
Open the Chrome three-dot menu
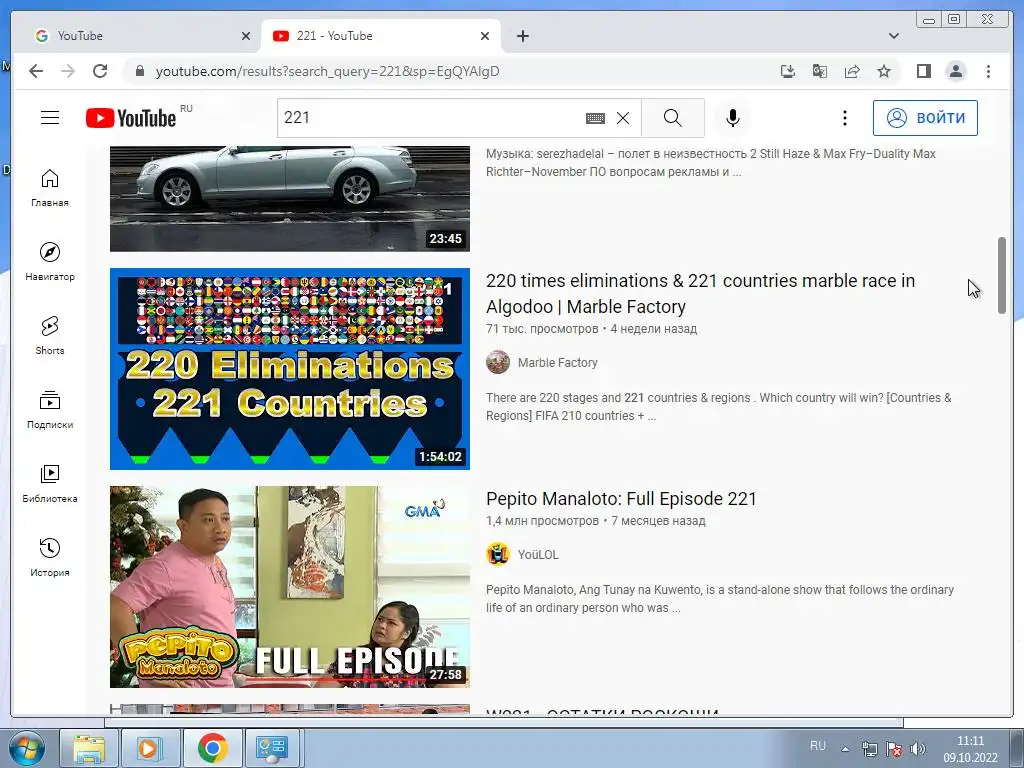pyautogui.click(x=988, y=71)
